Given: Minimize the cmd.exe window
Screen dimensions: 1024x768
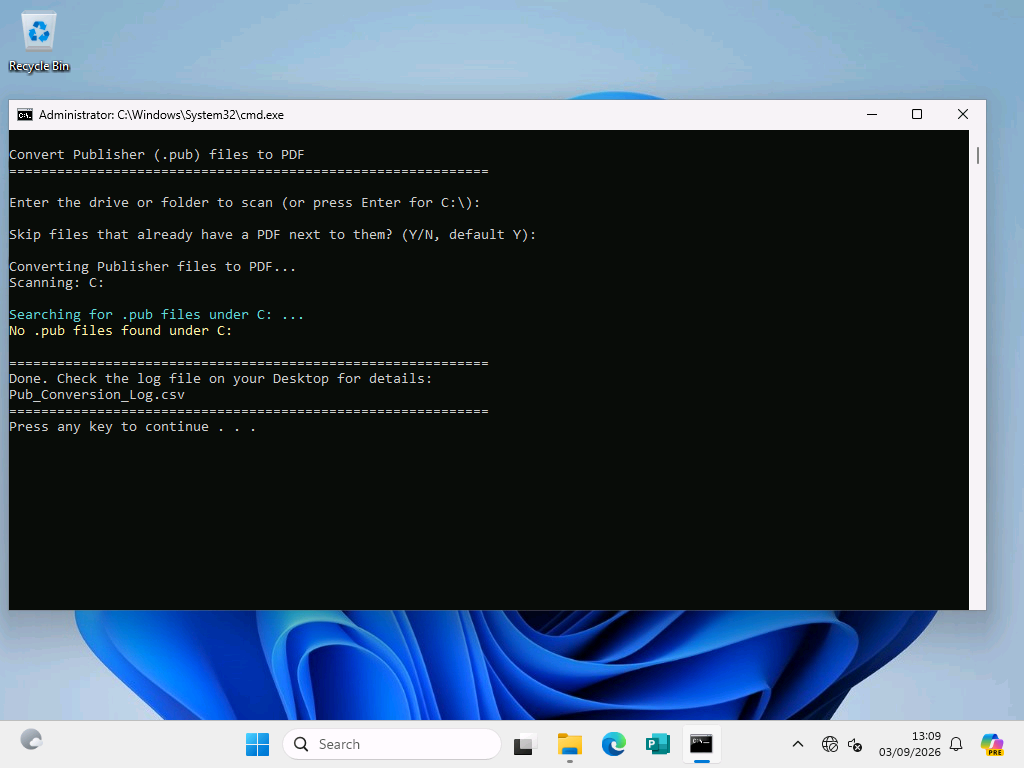Looking at the screenshot, I should click(x=872, y=114).
